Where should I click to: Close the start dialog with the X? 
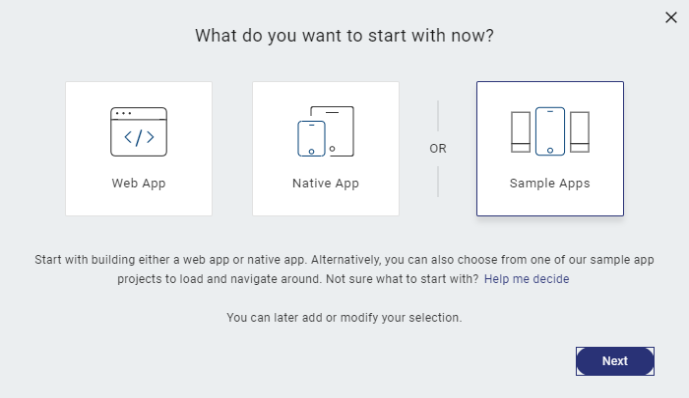pos(671,18)
